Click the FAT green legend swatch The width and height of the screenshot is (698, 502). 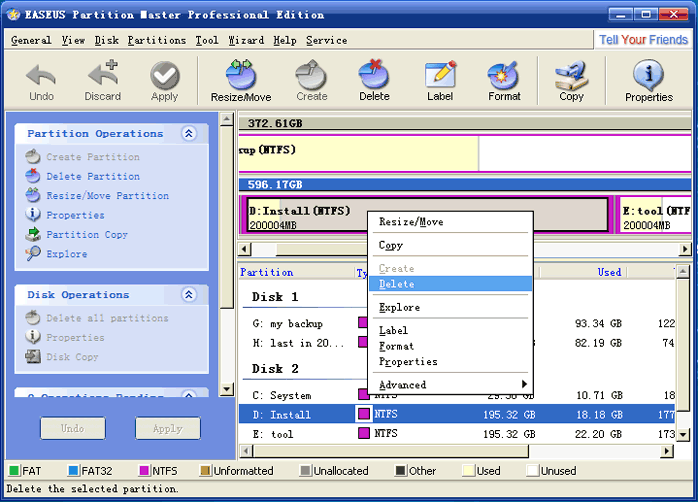(x=14, y=470)
